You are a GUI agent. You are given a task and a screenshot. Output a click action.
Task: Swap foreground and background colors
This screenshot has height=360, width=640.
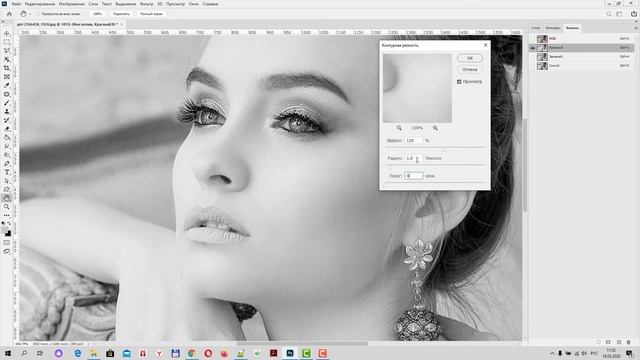tap(9, 224)
